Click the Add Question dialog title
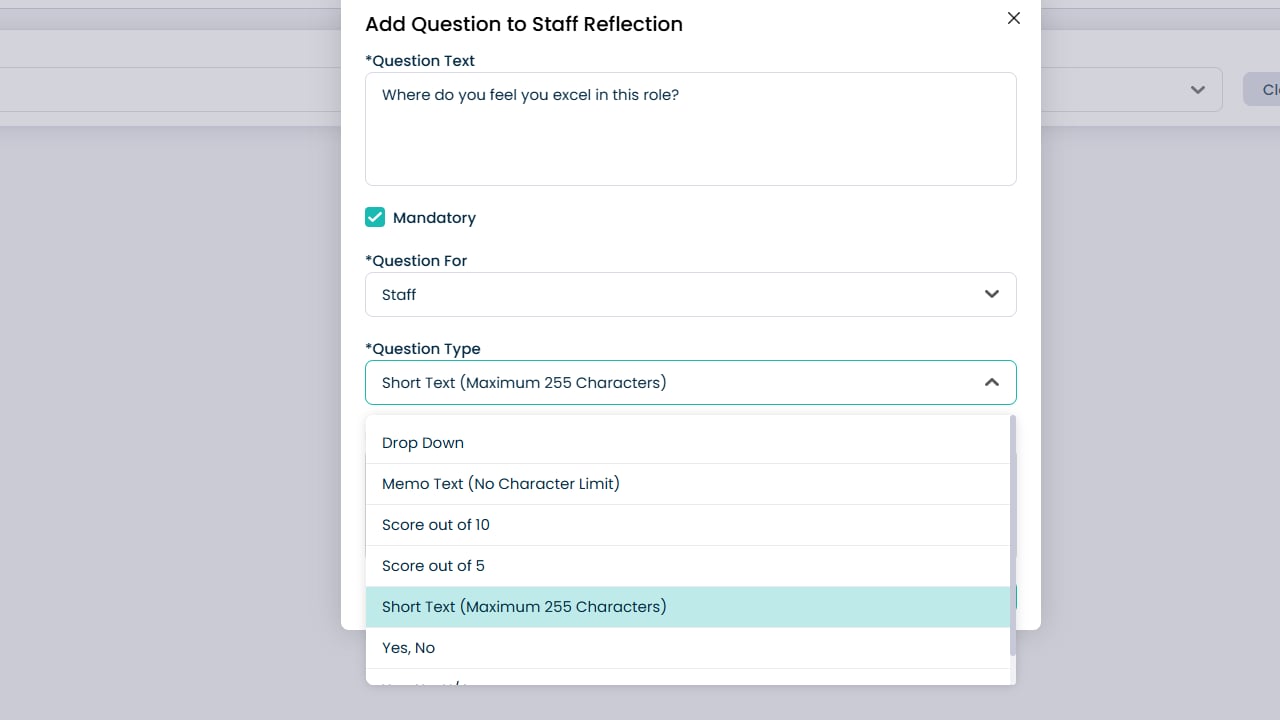 pyautogui.click(x=524, y=25)
